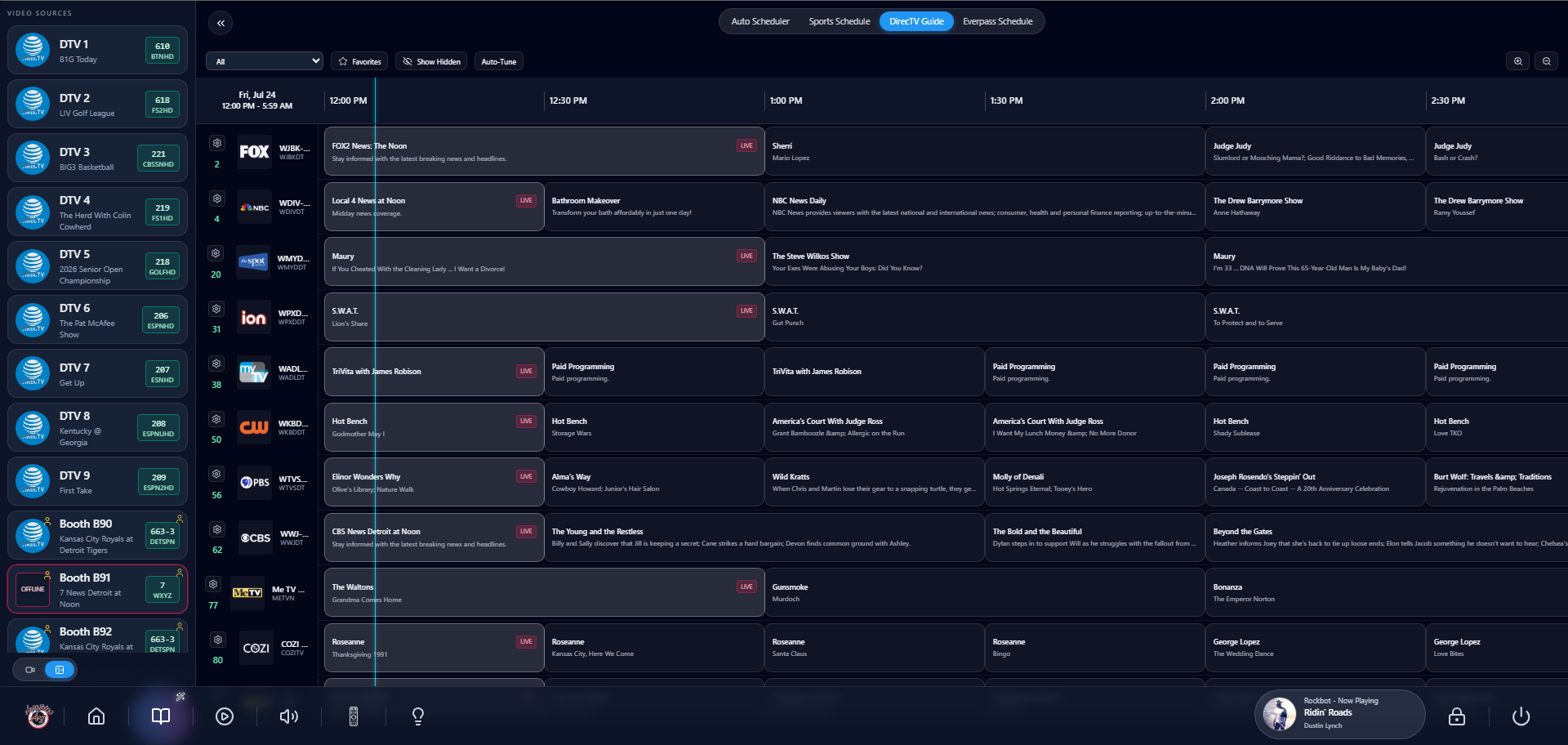Open settings gear for CBS channel 62
1568x745 pixels.
tap(216, 529)
